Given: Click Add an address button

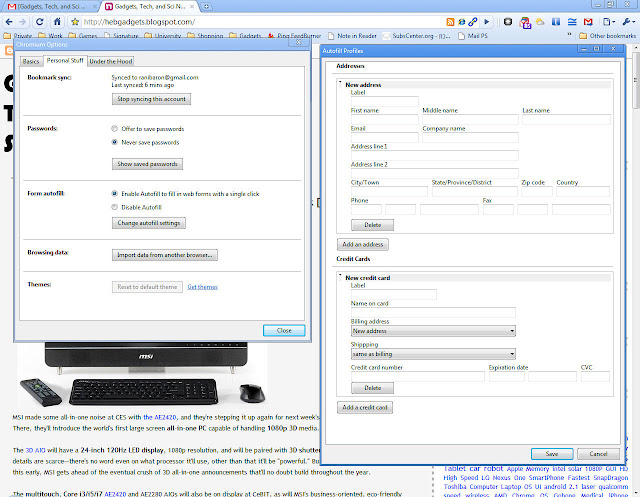Looking at the screenshot, I should click(363, 244).
